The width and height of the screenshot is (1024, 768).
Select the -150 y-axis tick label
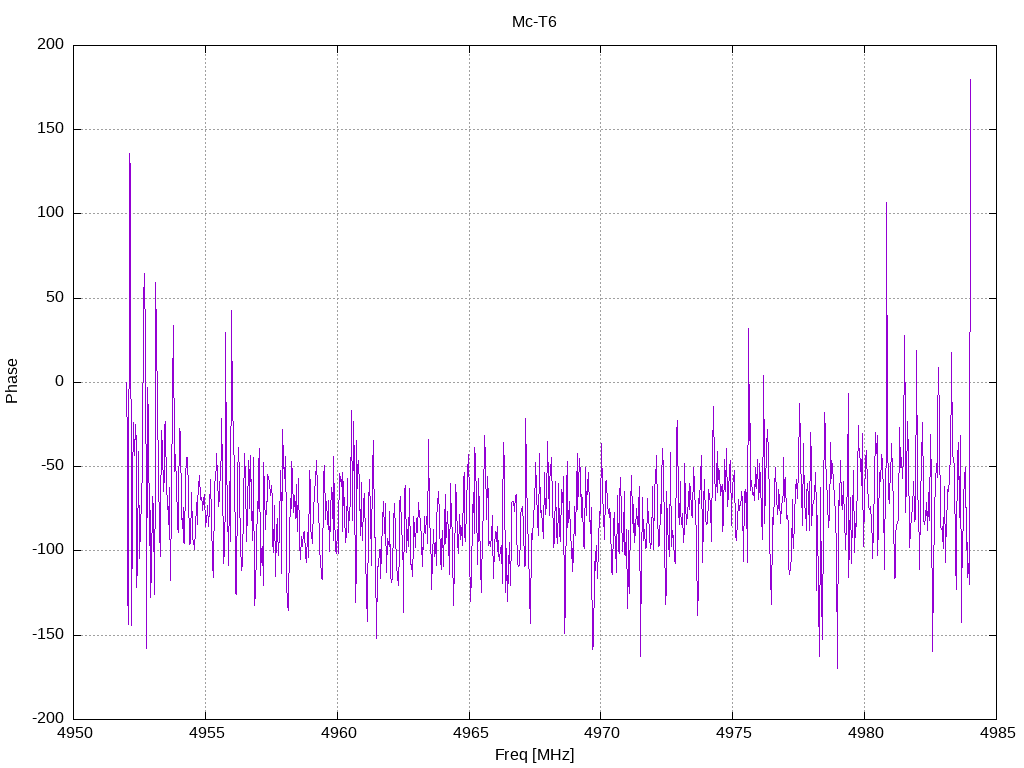pos(48,635)
